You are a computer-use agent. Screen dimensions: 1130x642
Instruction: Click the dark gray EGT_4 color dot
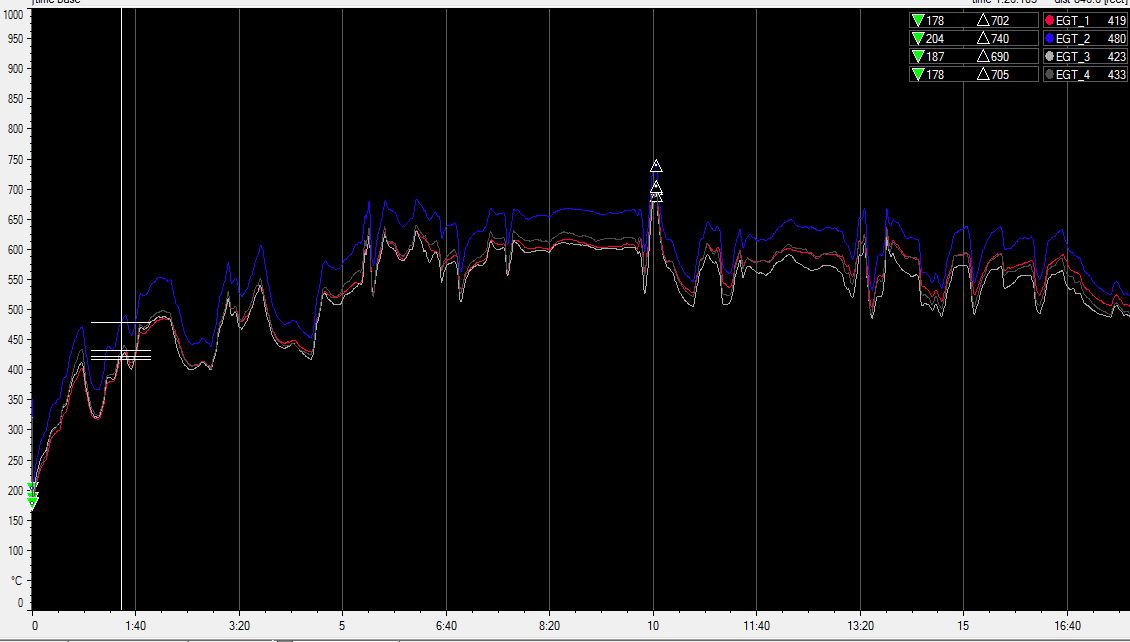1049,75
